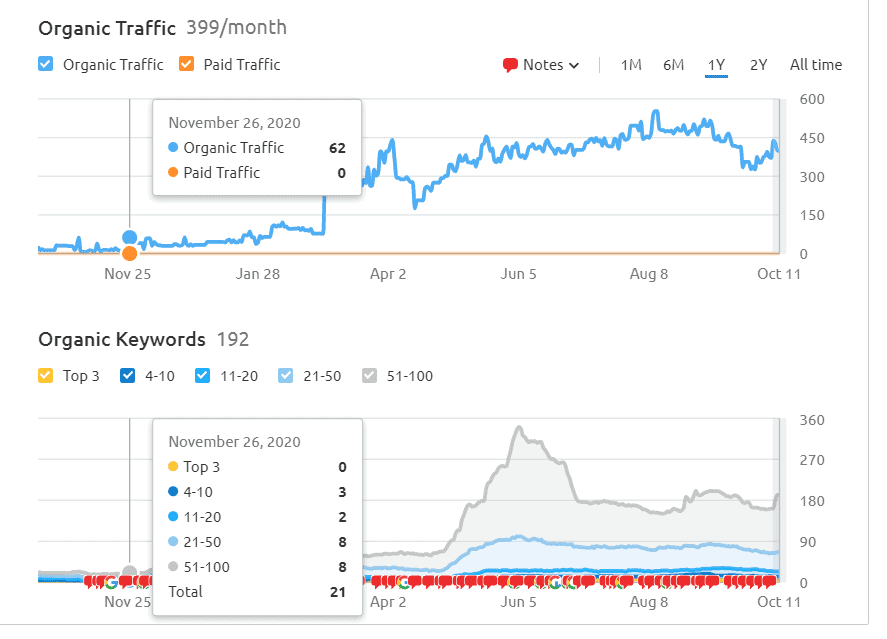This screenshot has height=639, width=887.
Task: Select the All time range
Action: click(816, 65)
